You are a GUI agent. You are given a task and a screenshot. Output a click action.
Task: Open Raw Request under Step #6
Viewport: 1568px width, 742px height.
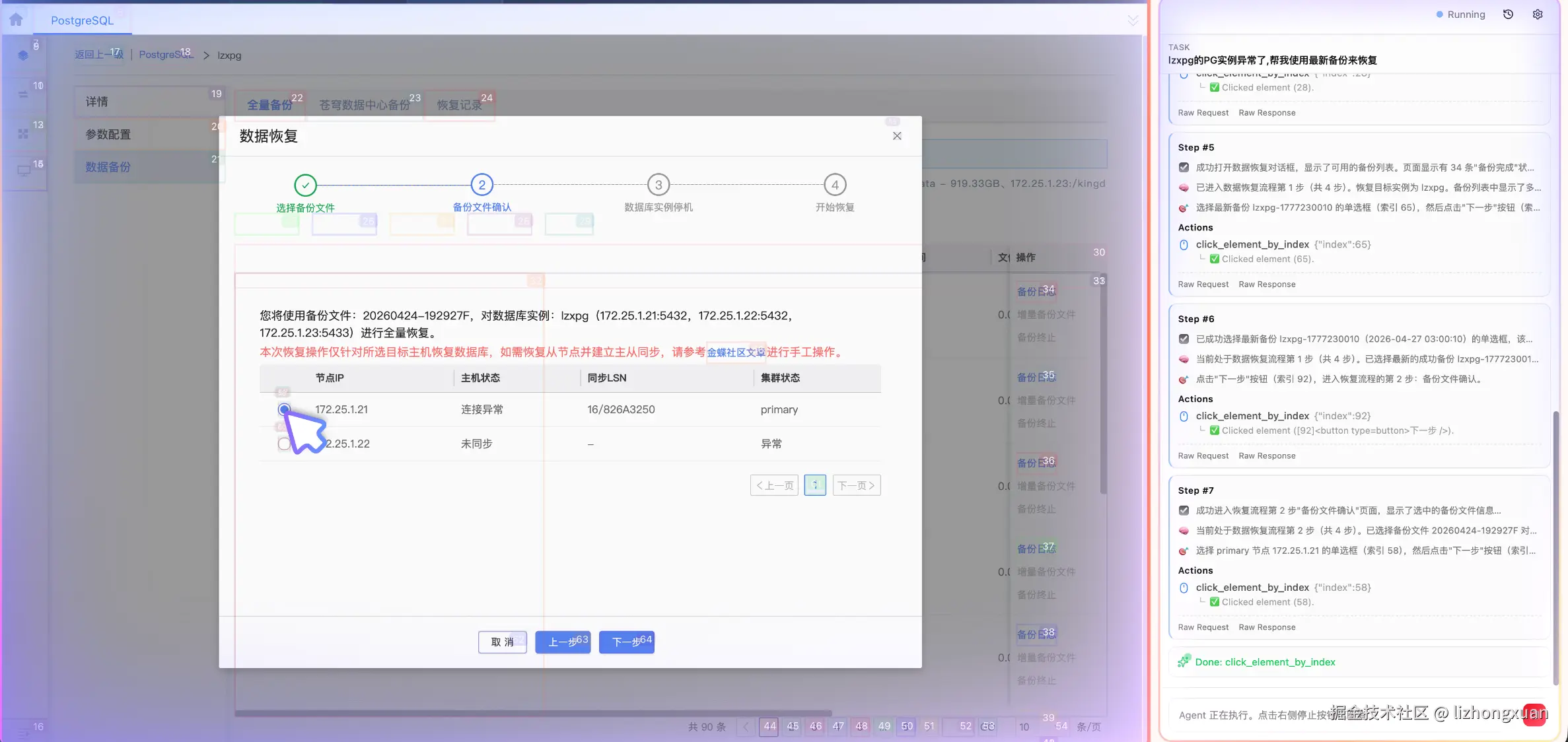click(x=1203, y=456)
